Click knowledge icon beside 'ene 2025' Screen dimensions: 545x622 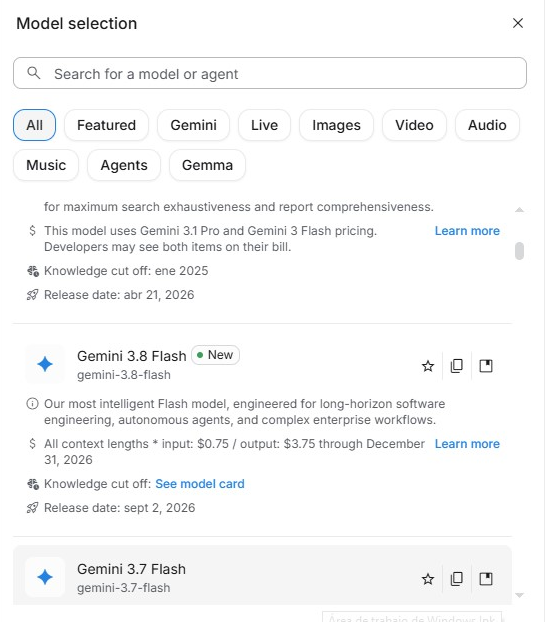tap(33, 271)
